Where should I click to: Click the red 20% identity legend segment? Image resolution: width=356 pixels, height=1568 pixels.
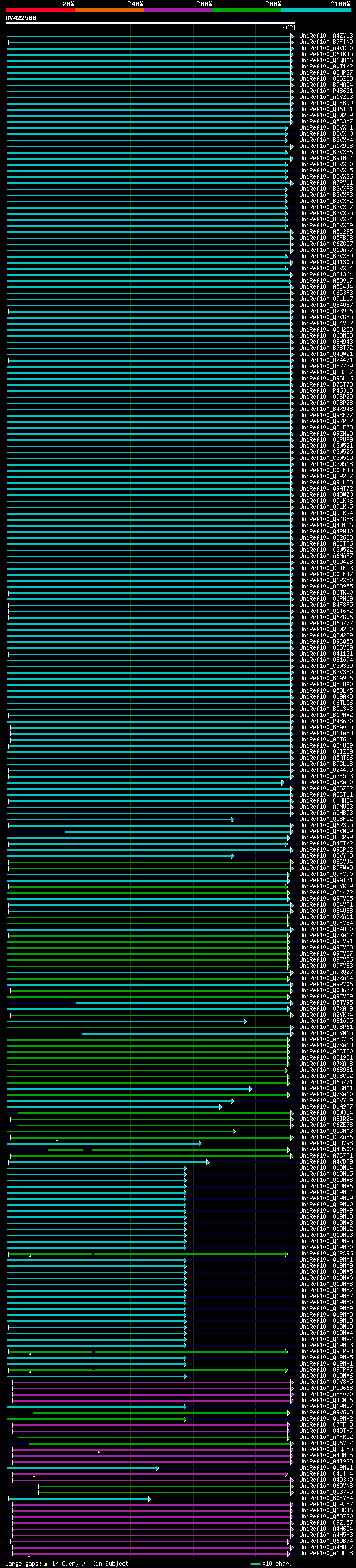[x=39, y=10]
